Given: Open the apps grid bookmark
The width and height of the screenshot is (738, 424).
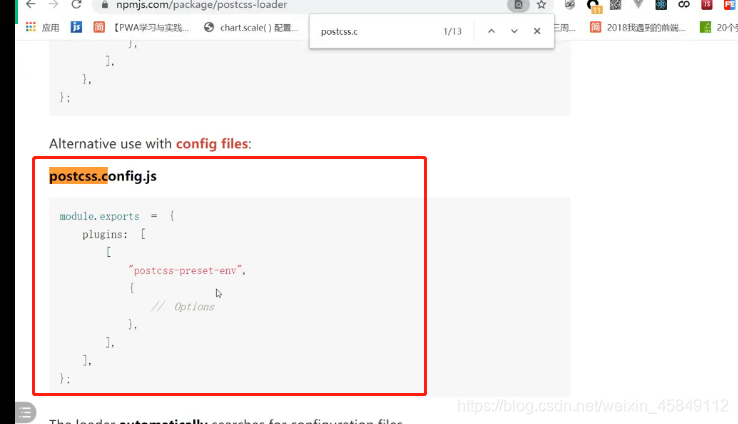Looking at the screenshot, I should 31,27.
